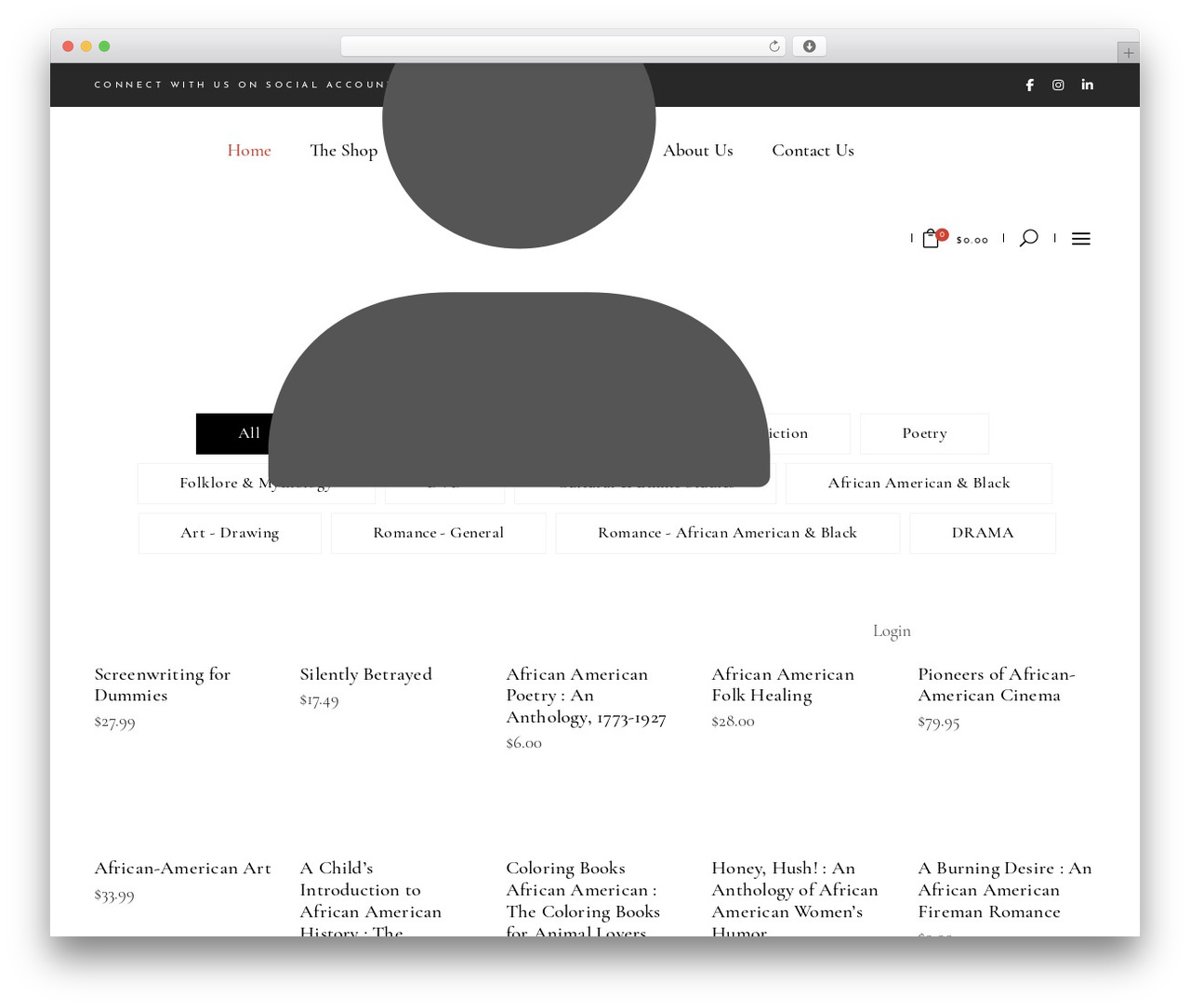The width and height of the screenshot is (1190, 1008).
Task: Open a new browser tab with plus
Action: [x=1128, y=53]
